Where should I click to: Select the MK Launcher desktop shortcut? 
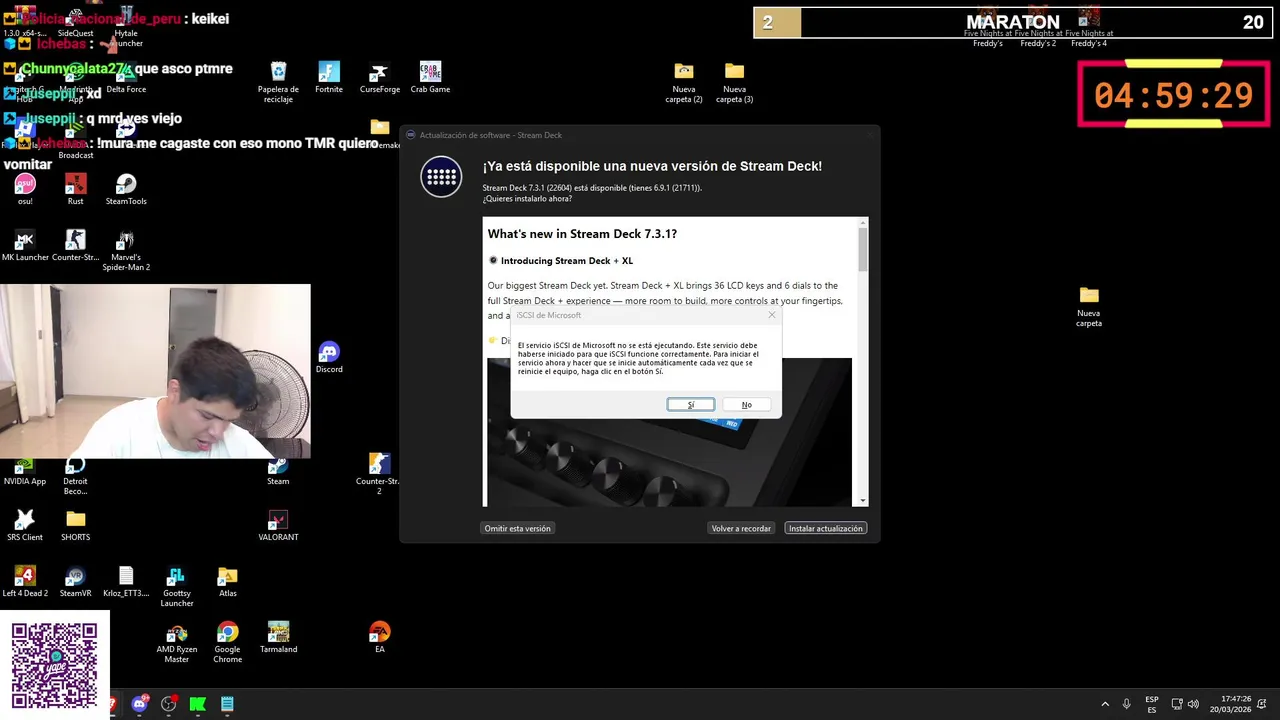pyautogui.click(x=25, y=245)
